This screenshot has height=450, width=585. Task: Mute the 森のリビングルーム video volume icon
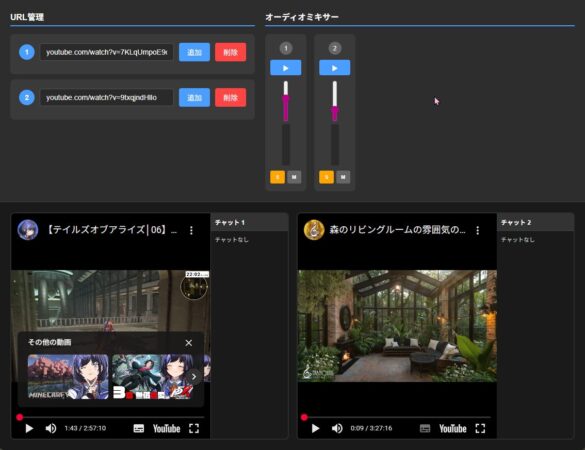[337, 428]
